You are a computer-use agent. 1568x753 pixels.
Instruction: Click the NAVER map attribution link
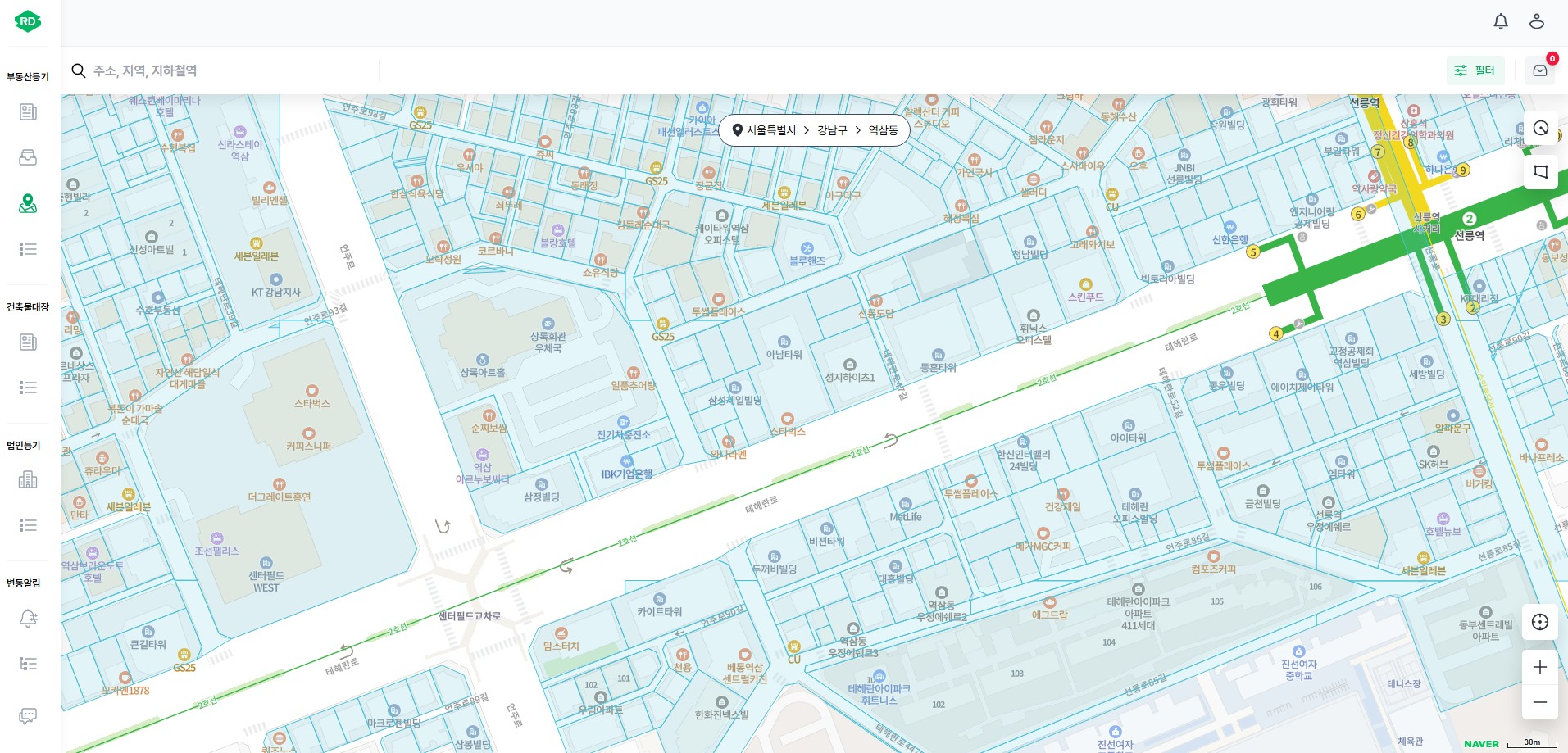click(x=1480, y=744)
